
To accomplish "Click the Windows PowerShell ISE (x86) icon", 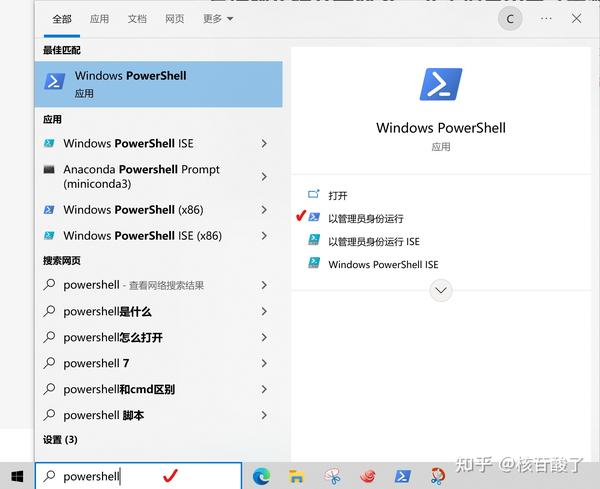I will pyautogui.click(x=49, y=236).
